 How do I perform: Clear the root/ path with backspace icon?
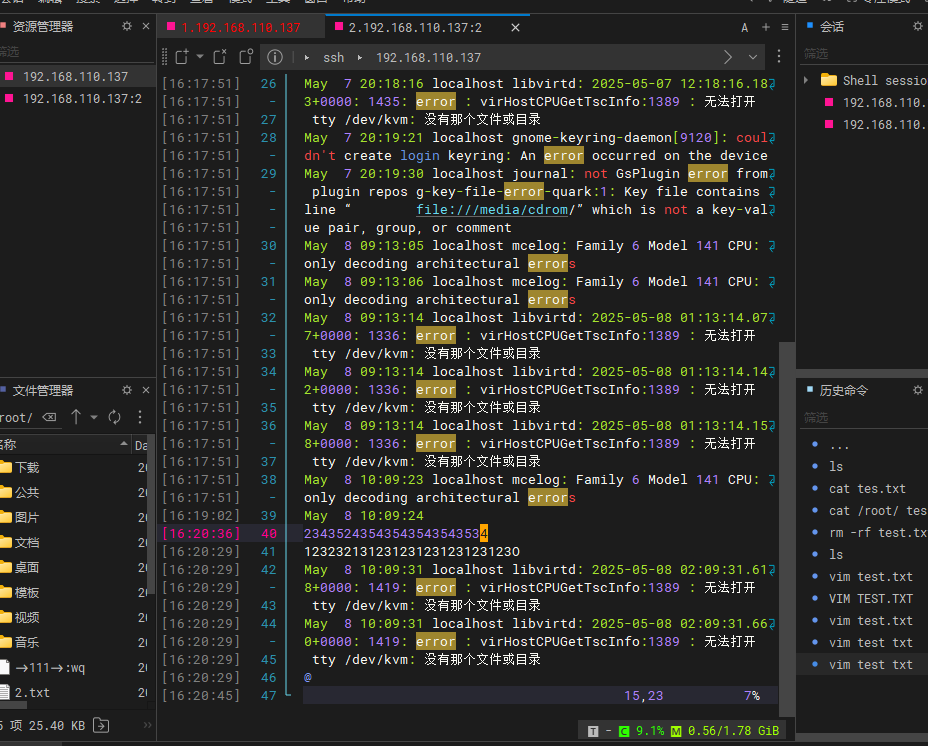point(50,417)
